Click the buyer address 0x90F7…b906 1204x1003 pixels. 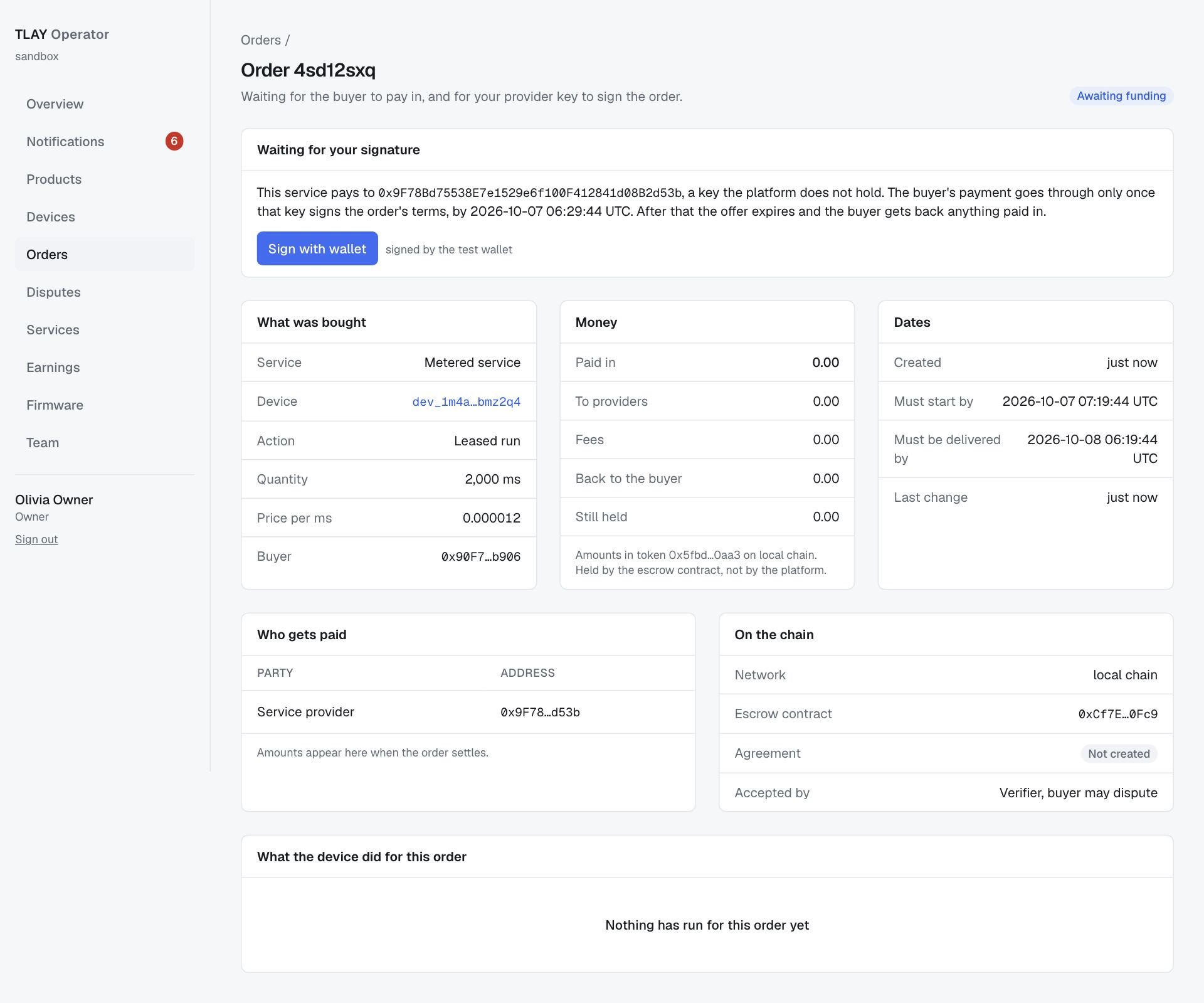(x=481, y=557)
